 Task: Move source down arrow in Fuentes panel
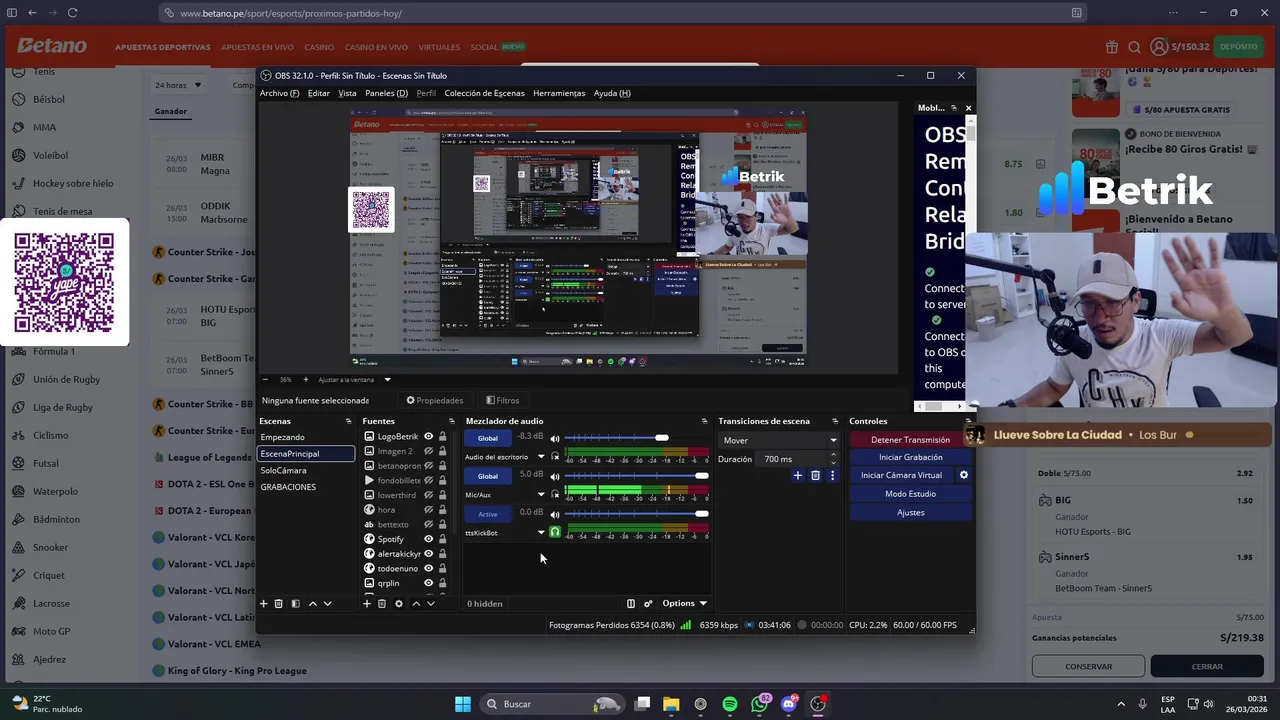pyautogui.click(x=431, y=603)
